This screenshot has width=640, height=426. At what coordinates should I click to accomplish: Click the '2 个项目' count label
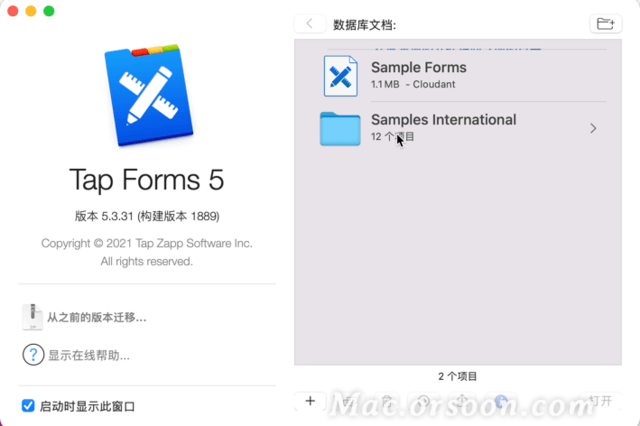(458, 376)
